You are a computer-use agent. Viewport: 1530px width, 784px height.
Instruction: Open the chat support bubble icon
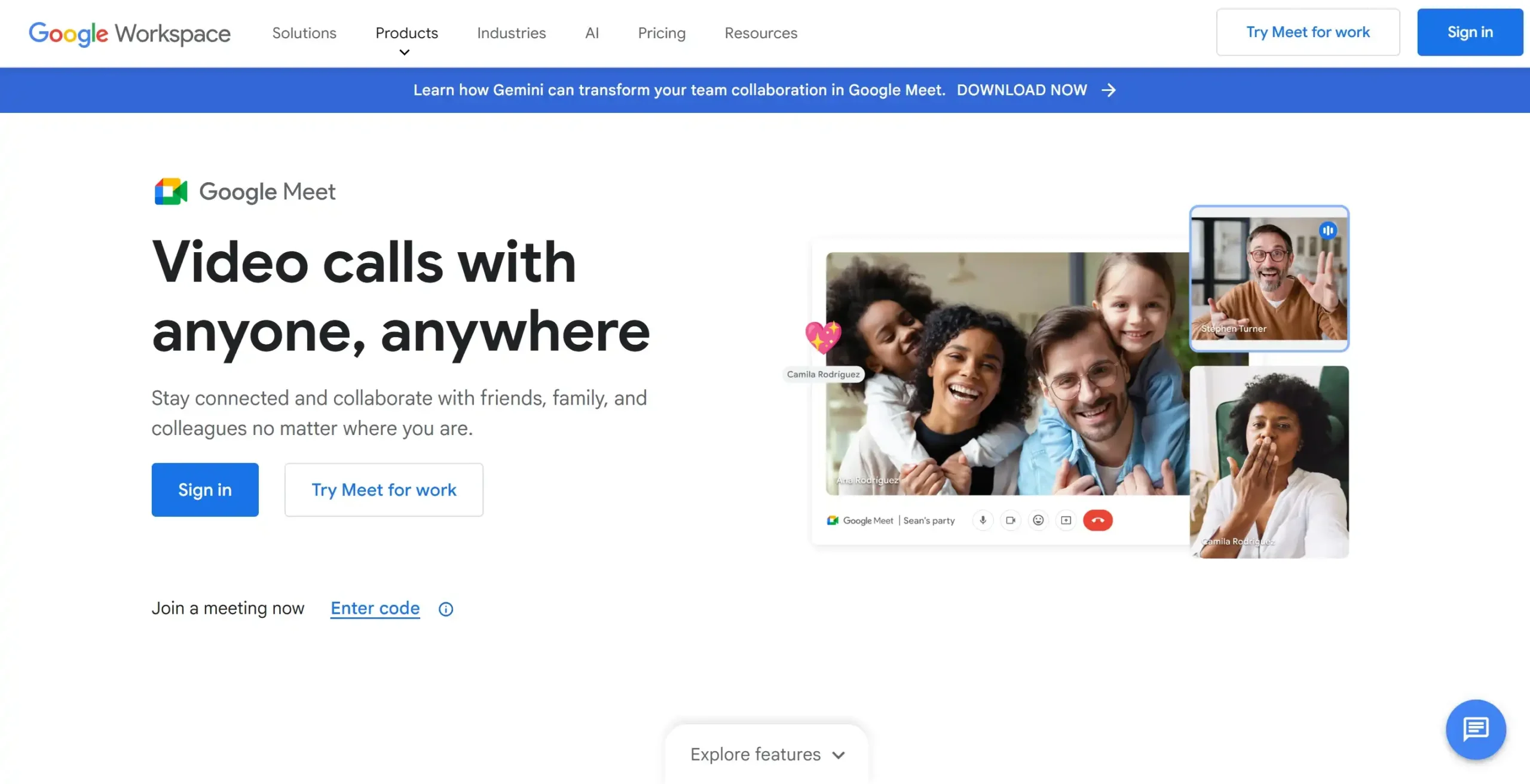coord(1476,729)
